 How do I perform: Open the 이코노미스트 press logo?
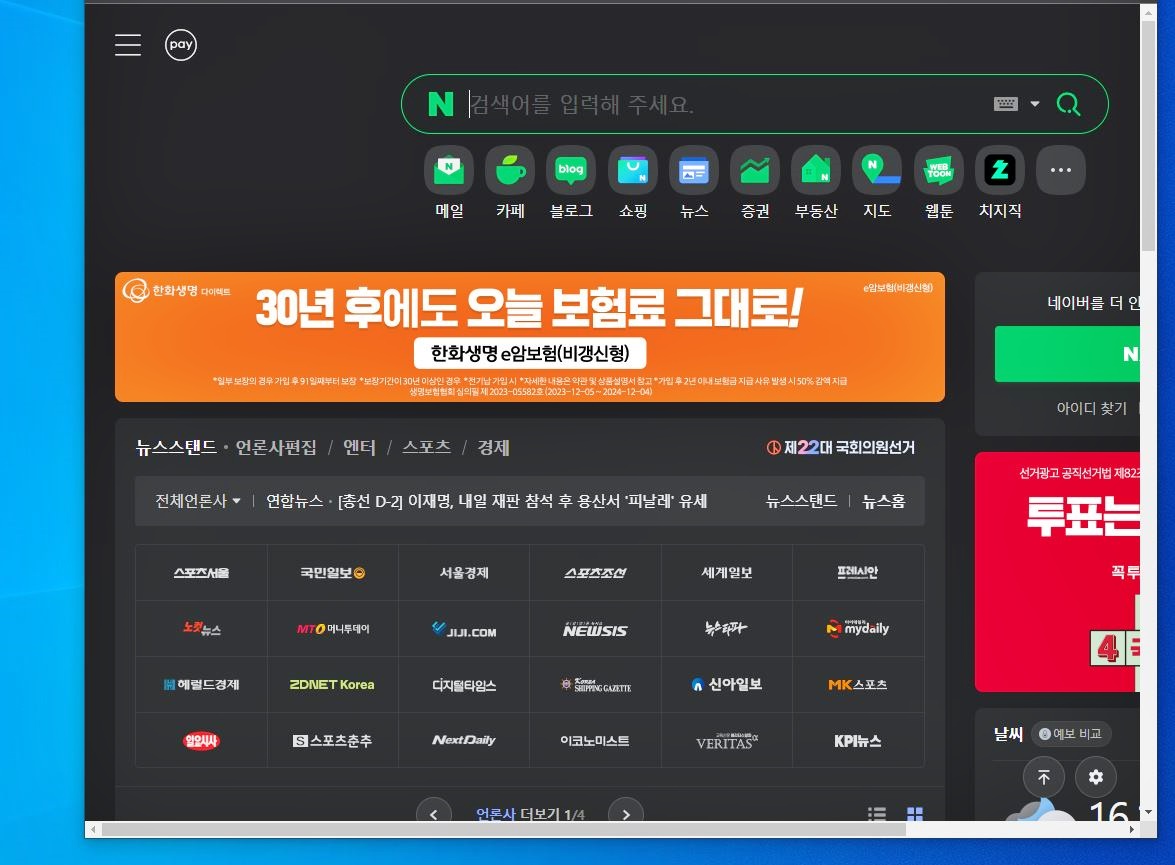pos(595,741)
